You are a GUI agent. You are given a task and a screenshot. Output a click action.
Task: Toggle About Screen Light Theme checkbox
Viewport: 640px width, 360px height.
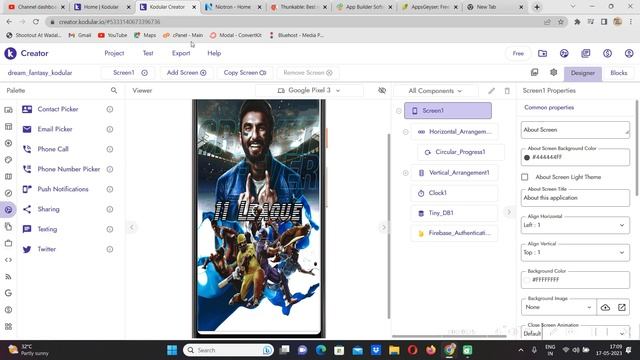pos(524,177)
